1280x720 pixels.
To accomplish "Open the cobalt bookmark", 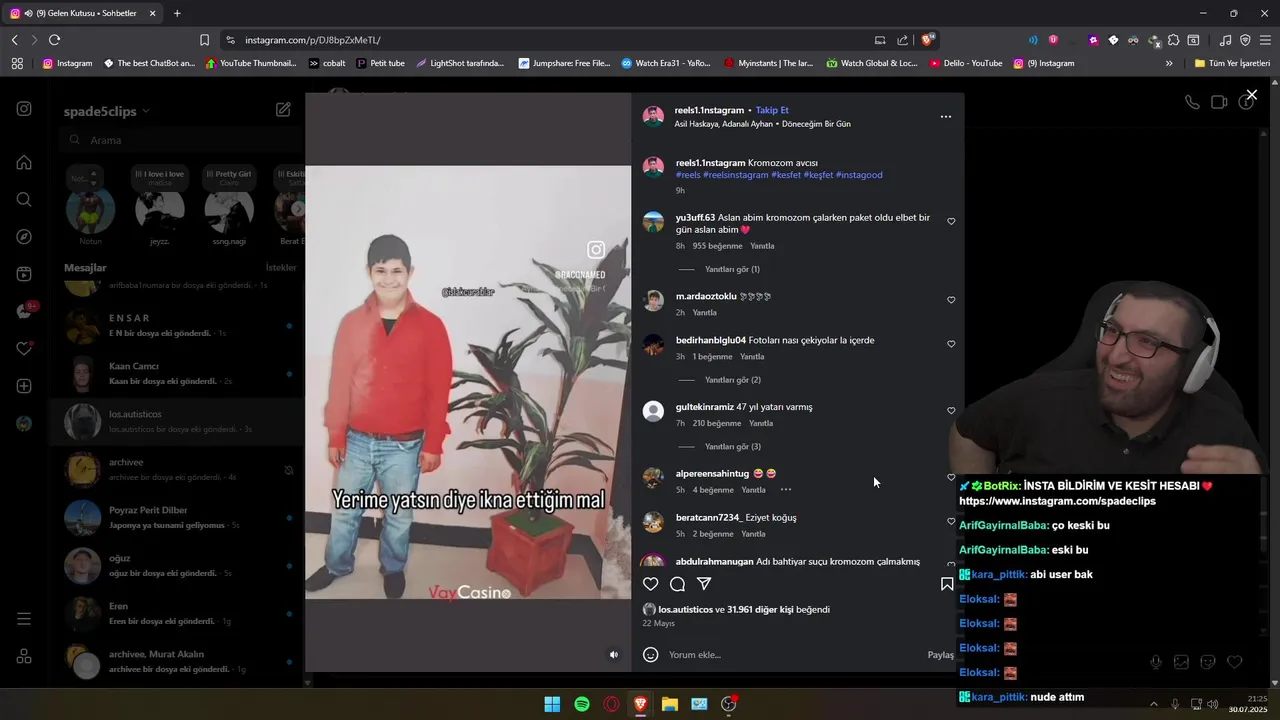I will [x=327, y=63].
